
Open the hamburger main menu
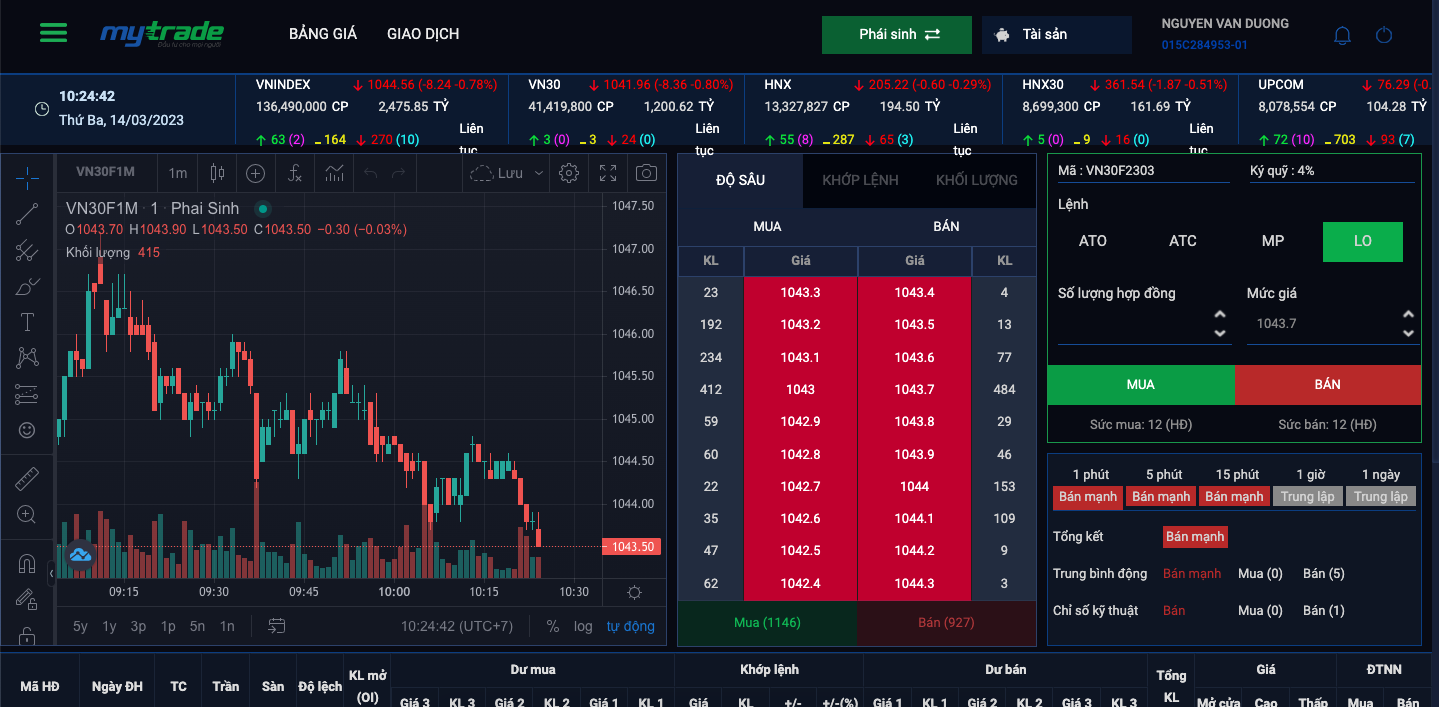(53, 33)
